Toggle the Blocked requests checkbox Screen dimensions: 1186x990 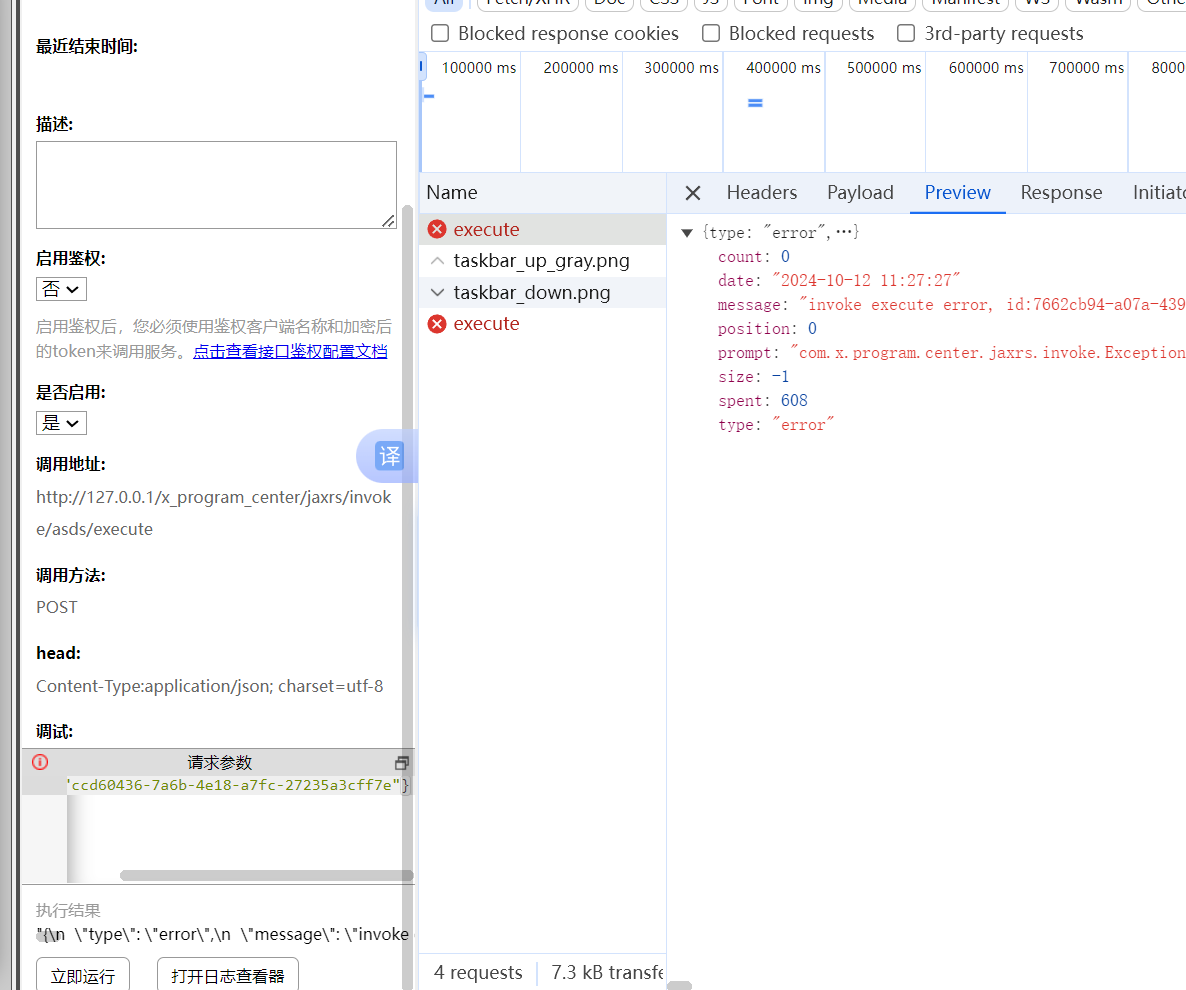pyautogui.click(x=711, y=34)
